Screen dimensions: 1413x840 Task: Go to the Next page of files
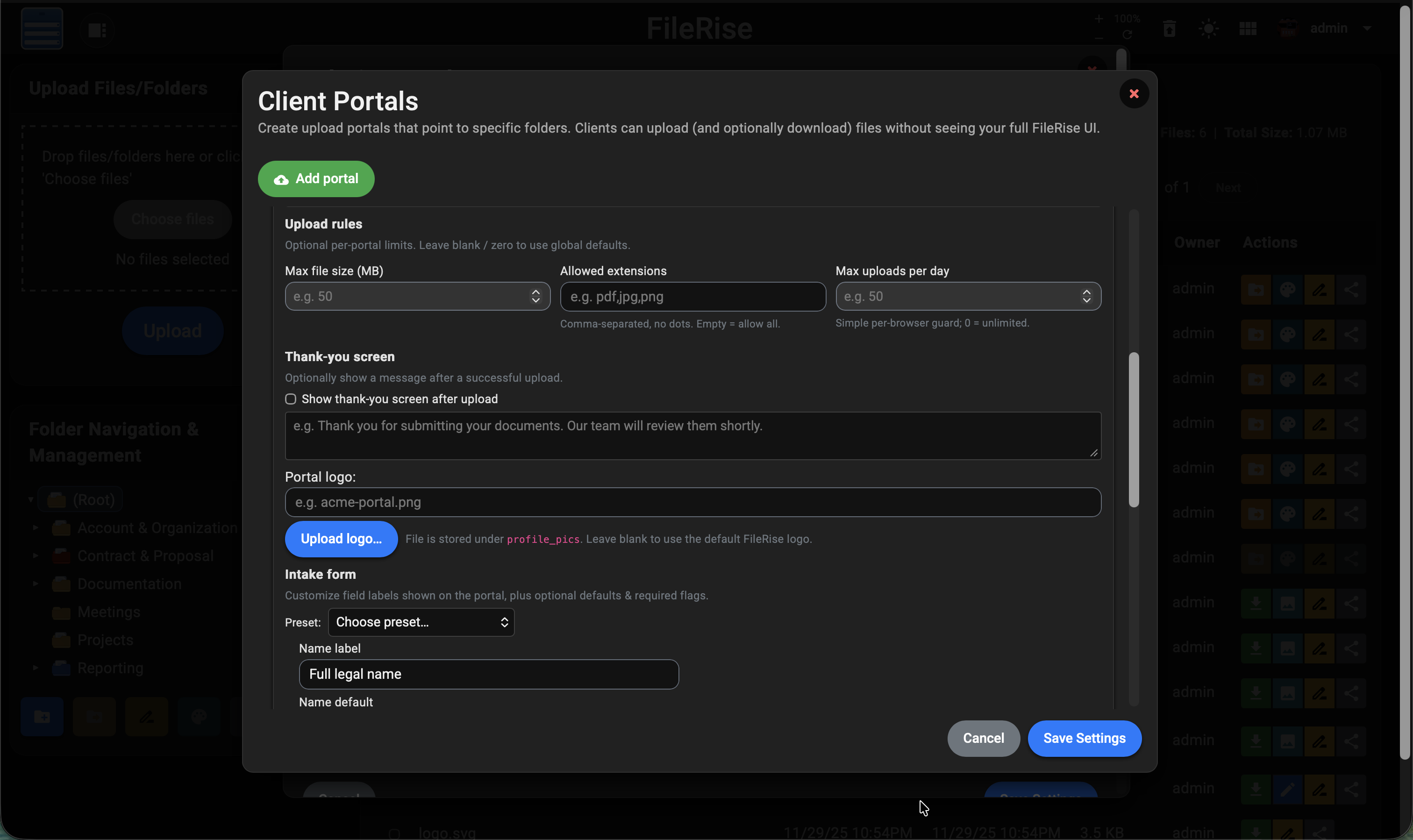coord(1227,187)
